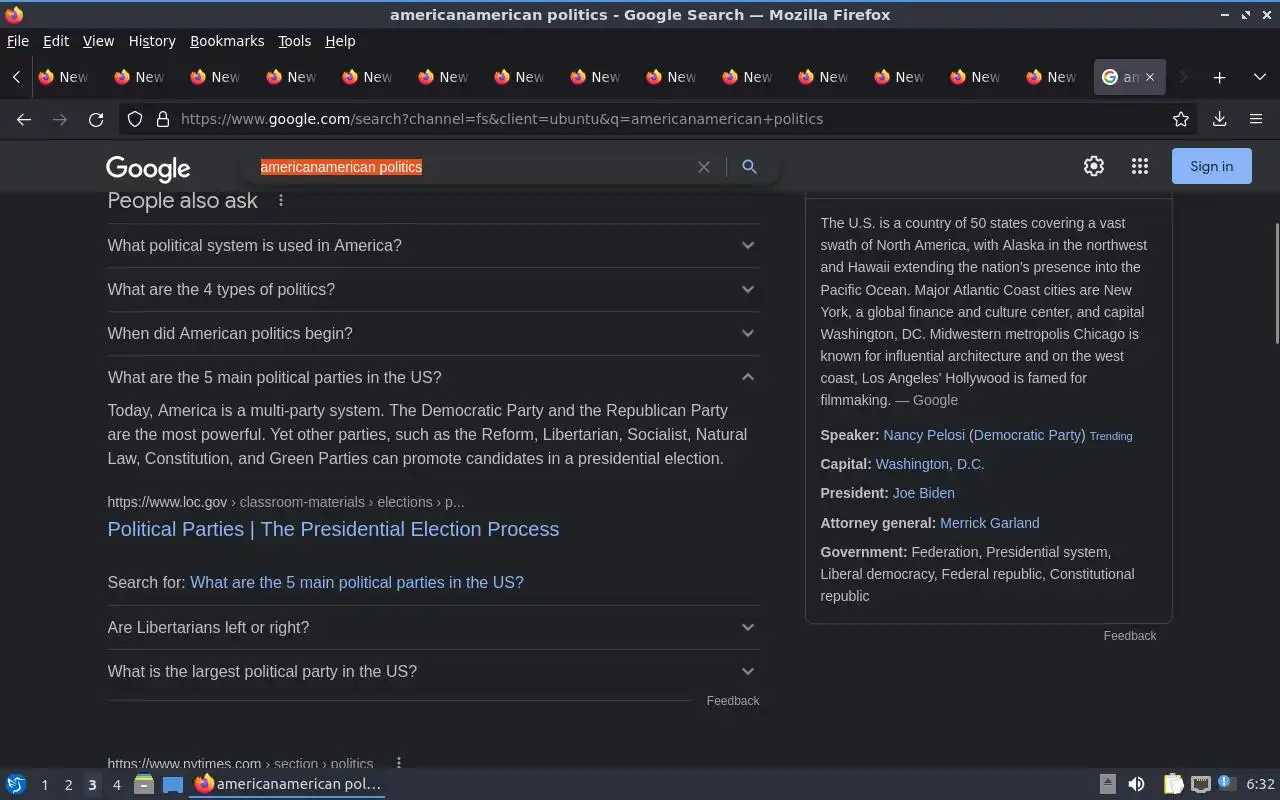
Task: Open the system start menu
Action: [x=15, y=784]
